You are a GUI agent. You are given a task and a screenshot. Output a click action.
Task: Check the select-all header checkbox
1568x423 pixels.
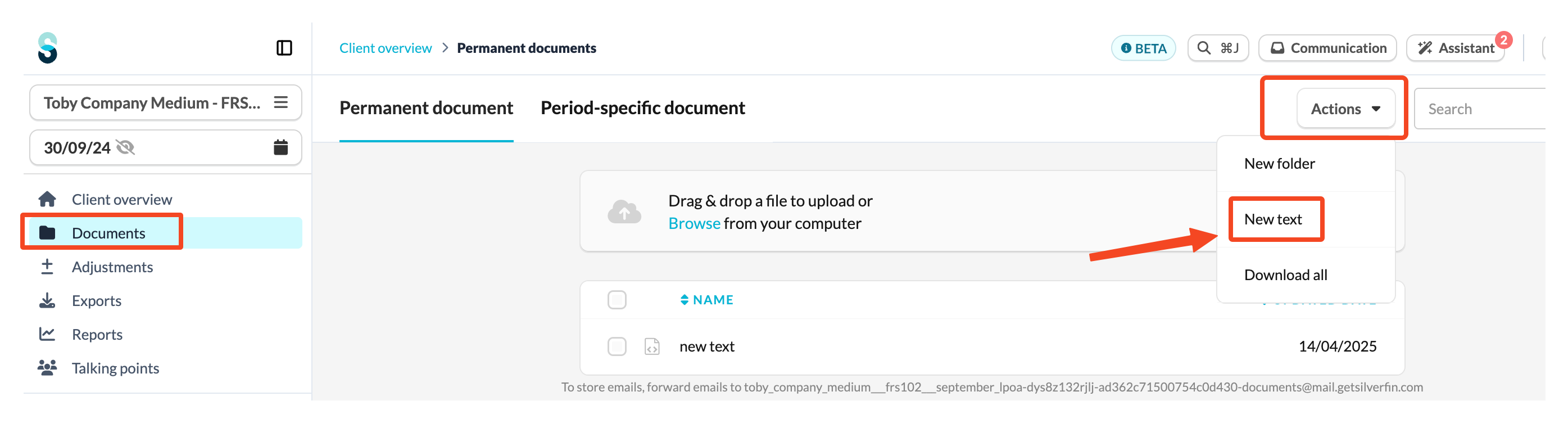[617, 299]
